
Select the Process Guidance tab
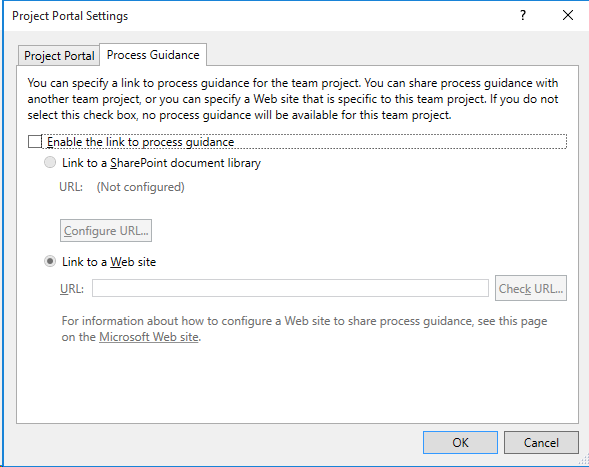153,55
